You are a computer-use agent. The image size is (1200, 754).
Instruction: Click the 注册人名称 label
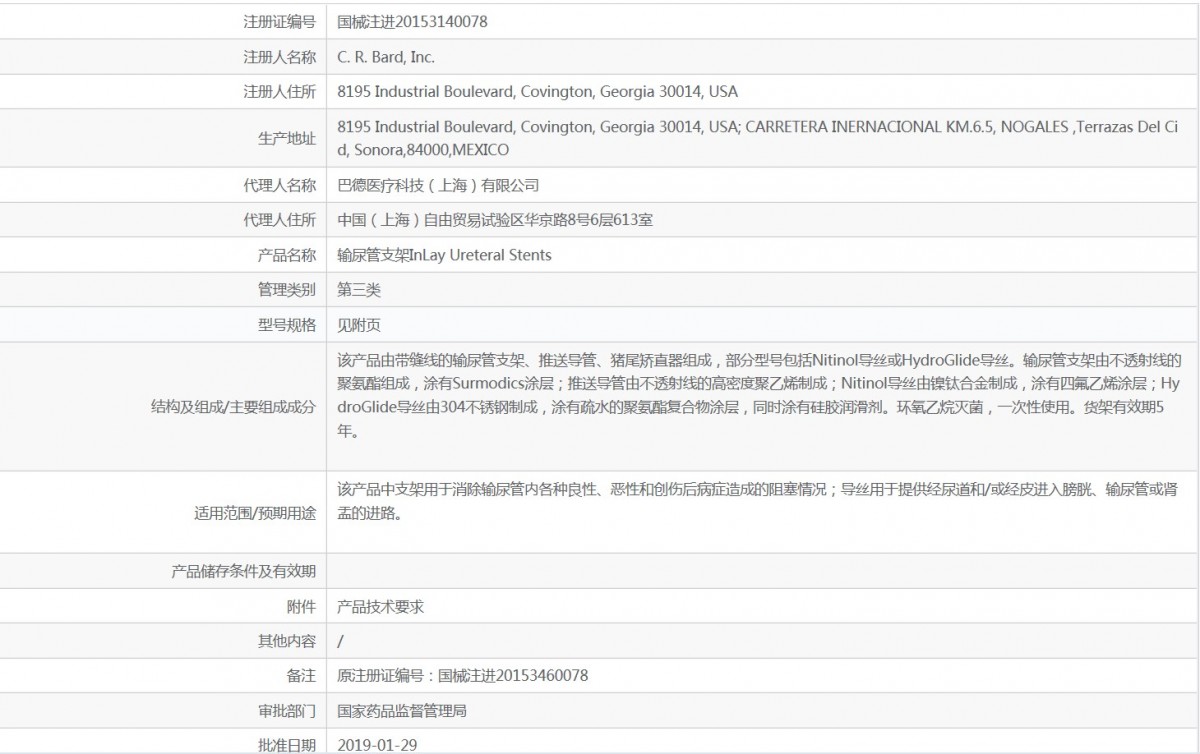coord(279,57)
